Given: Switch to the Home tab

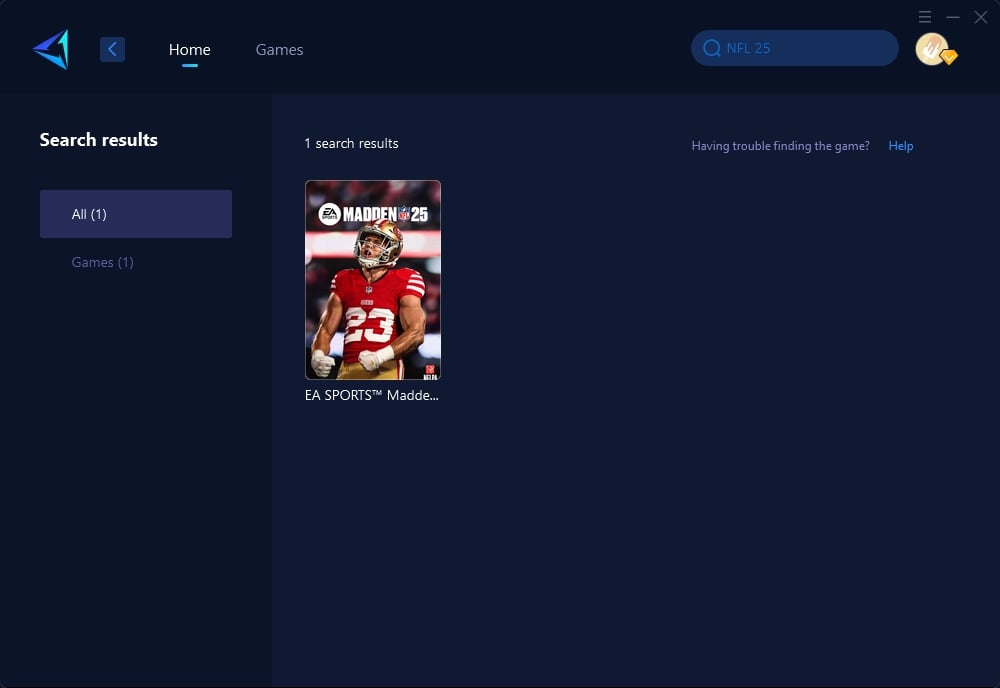Looking at the screenshot, I should coord(189,49).
